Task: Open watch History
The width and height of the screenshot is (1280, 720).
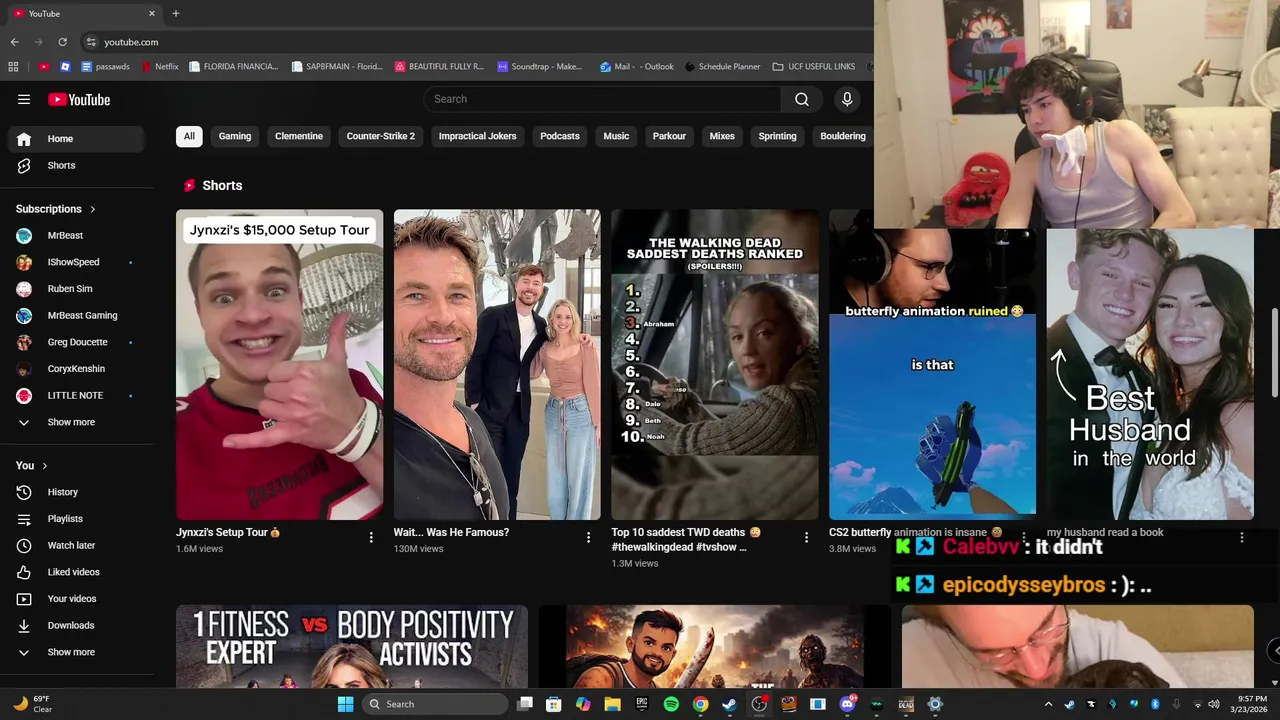Action: [x=76, y=492]
